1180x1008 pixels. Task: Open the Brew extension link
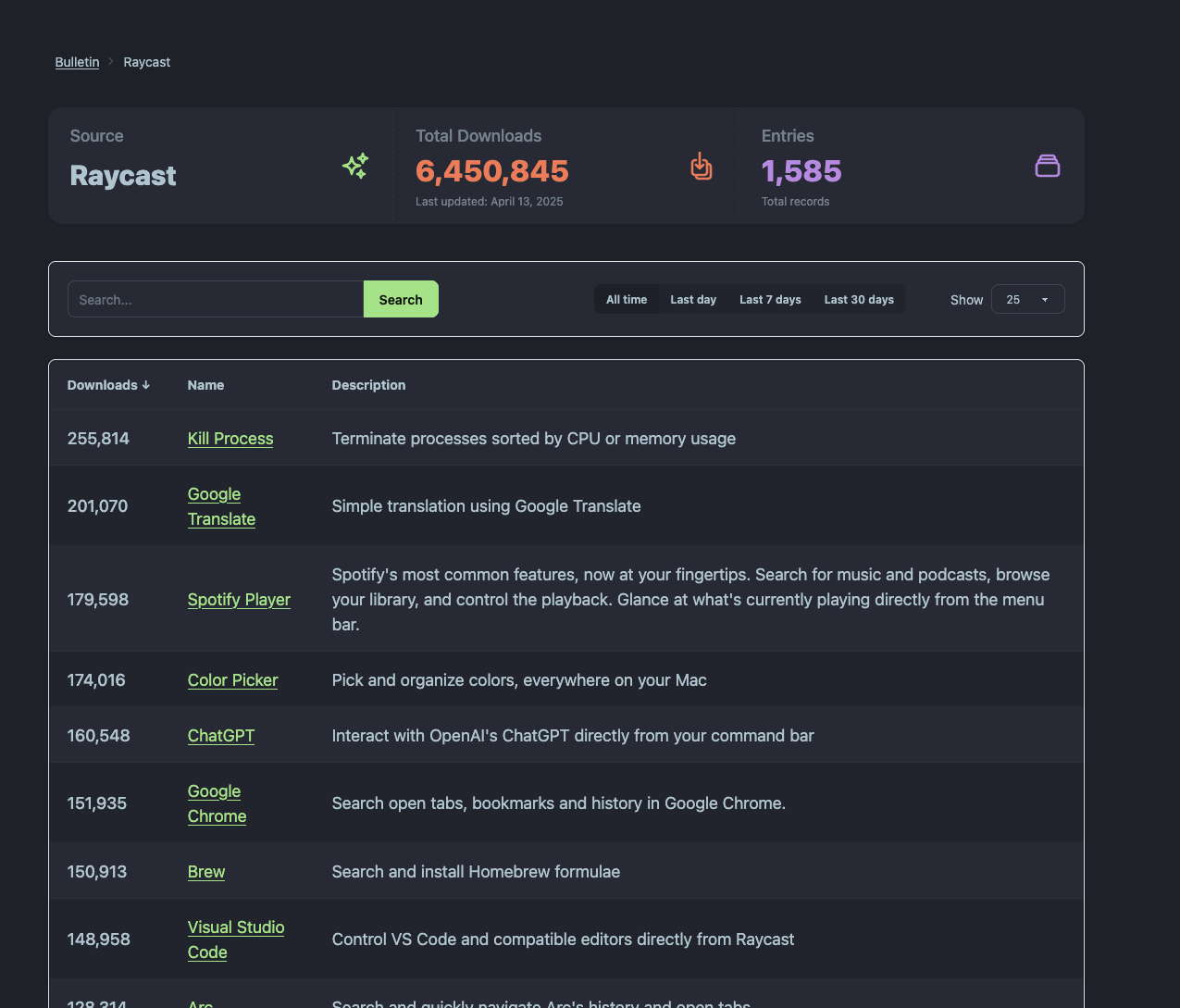click(x=206, y=872)
